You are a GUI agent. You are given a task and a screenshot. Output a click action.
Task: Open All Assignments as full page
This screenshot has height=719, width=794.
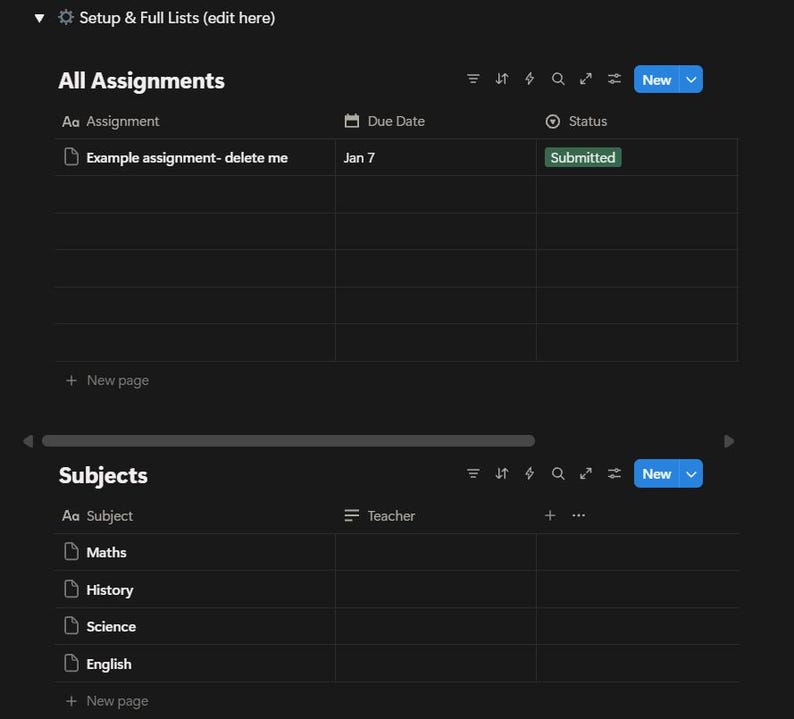pos(586,79)
